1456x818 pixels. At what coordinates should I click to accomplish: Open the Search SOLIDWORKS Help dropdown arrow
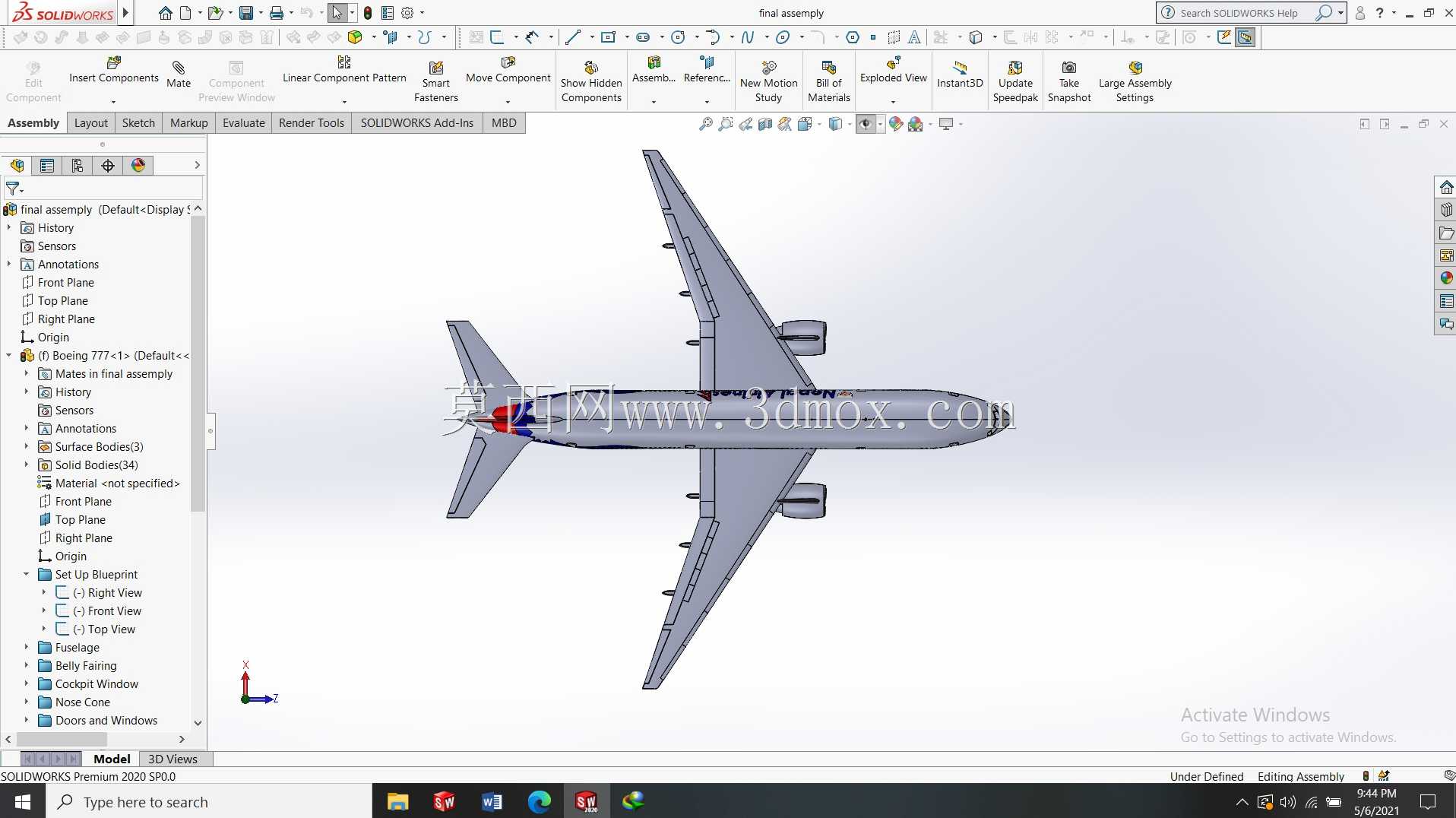pos(1340,13)
